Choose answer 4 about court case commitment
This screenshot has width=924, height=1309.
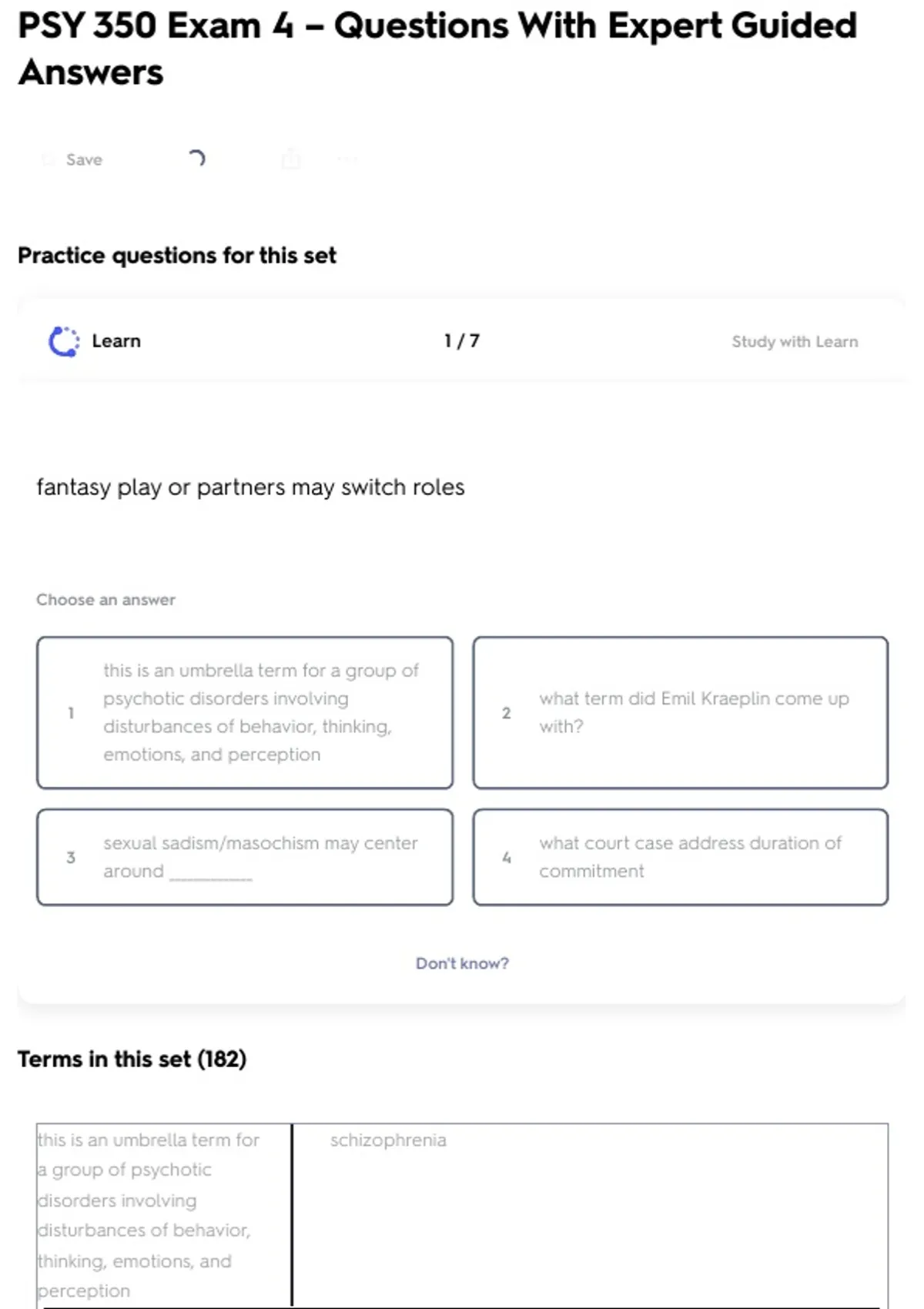click(x=681, y=857)
